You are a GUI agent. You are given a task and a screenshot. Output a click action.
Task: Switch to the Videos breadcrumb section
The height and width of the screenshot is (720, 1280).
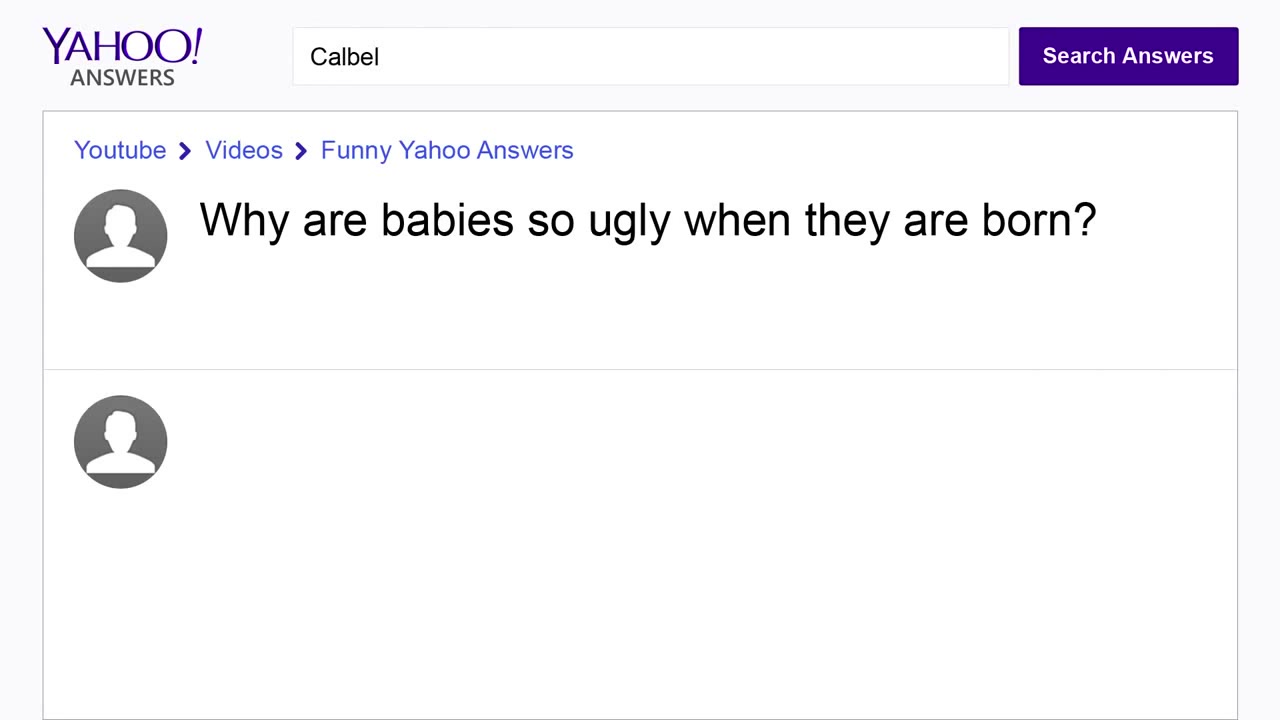[x=243, y=150]
